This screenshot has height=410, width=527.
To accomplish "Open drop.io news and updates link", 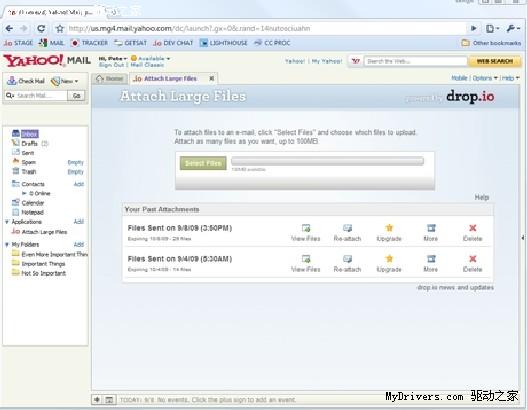I will click(x=455, y=288).
